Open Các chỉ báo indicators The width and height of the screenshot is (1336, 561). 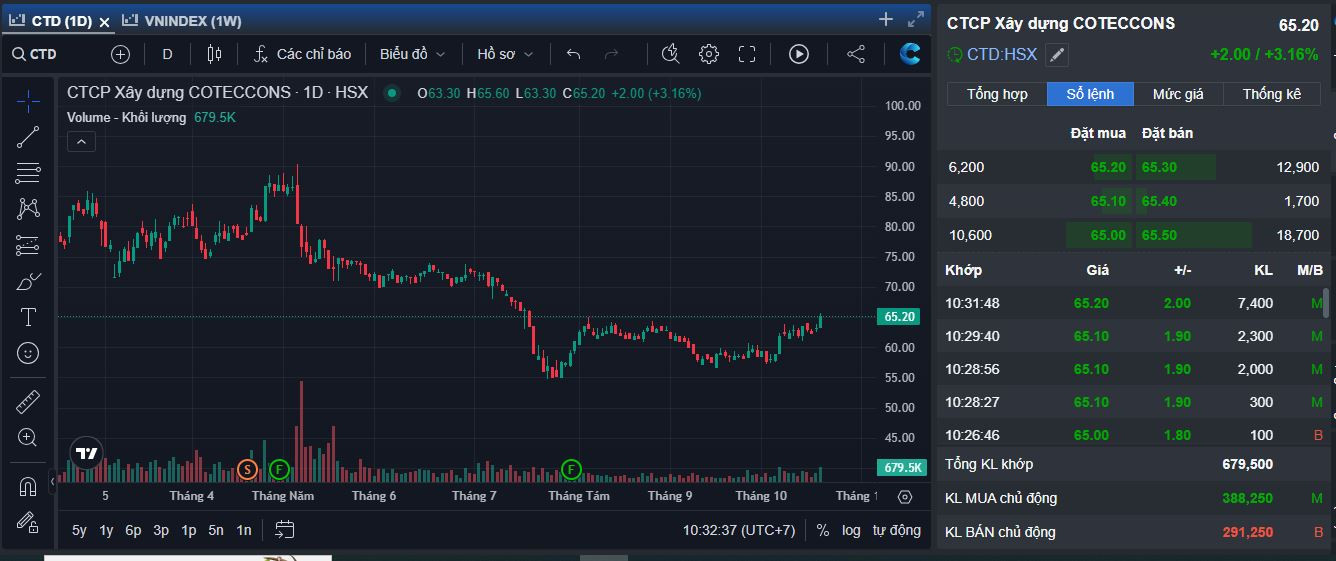click(303, 54)
